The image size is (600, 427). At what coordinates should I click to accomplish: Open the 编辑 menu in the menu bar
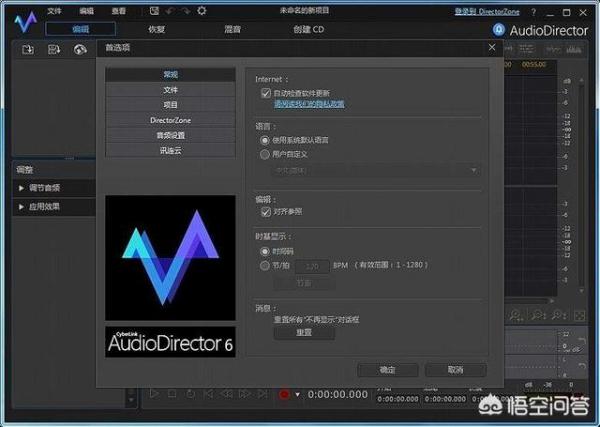pyautogui.click(x=86, y=11)
